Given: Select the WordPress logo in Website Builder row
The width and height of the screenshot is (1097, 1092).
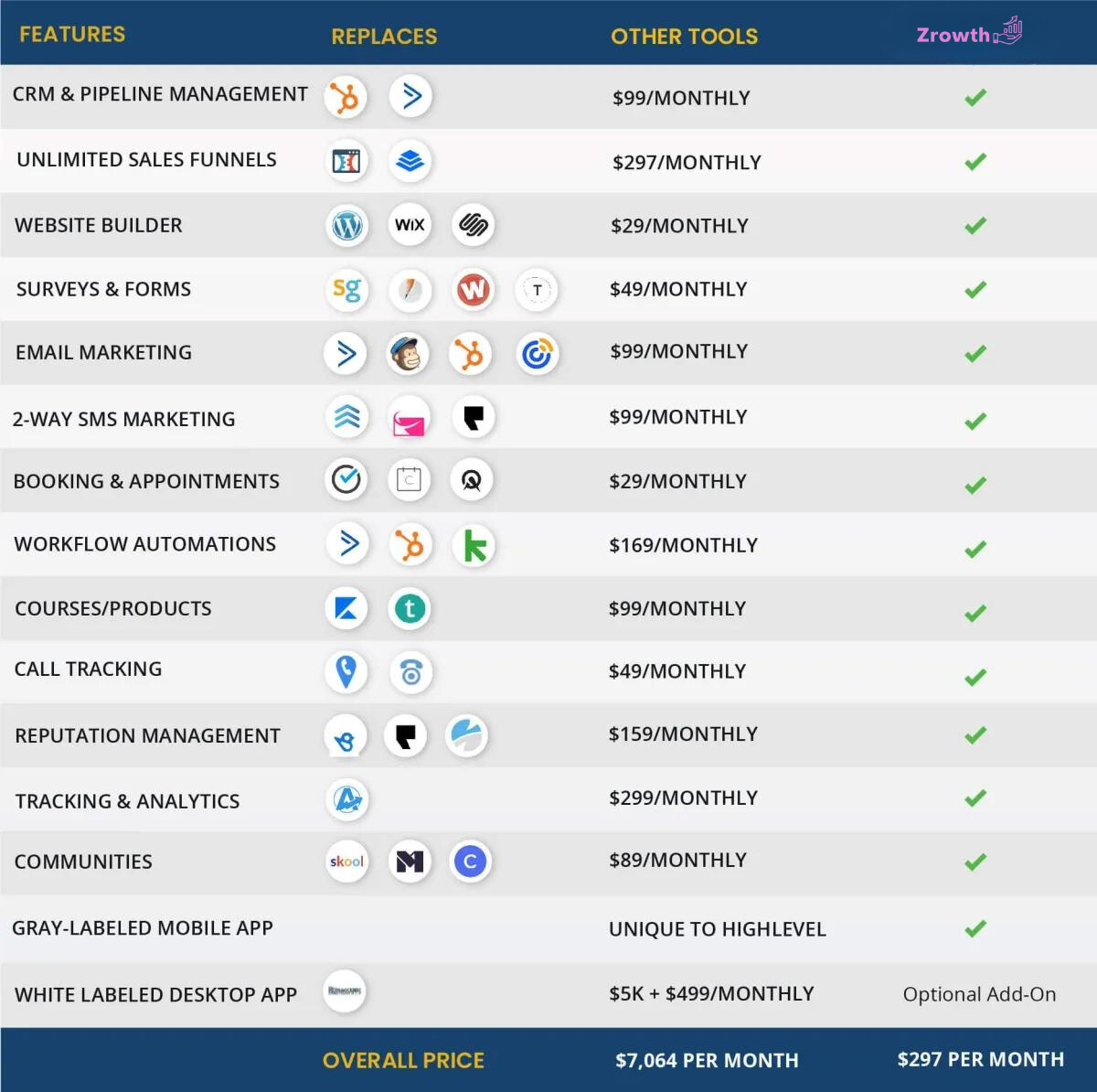Looking at the screenshot, I should click(x=347, y=225).
